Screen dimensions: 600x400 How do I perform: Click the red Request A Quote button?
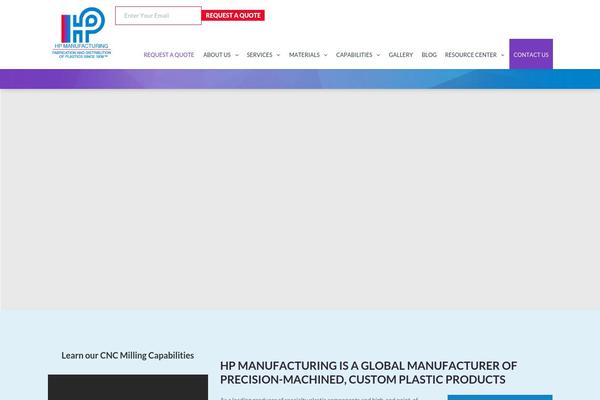click(x=233, y=16)
